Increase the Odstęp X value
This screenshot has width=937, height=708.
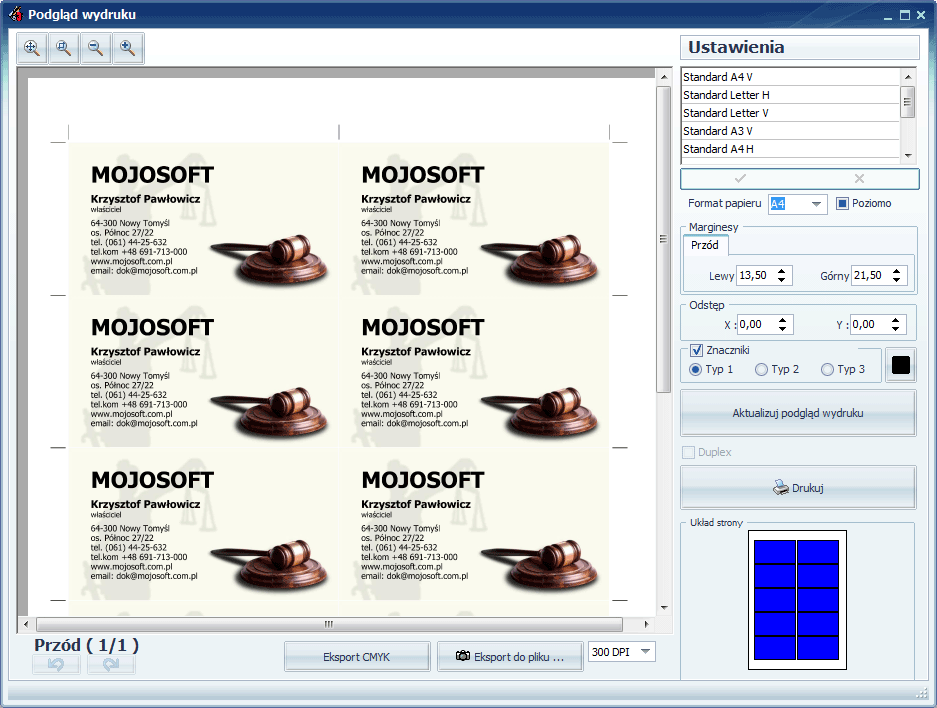click(782, 320)
